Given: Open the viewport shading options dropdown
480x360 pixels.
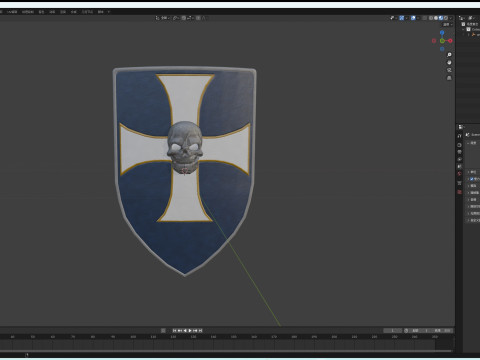Looking at the screenshot, I should [x=451, y=18].
